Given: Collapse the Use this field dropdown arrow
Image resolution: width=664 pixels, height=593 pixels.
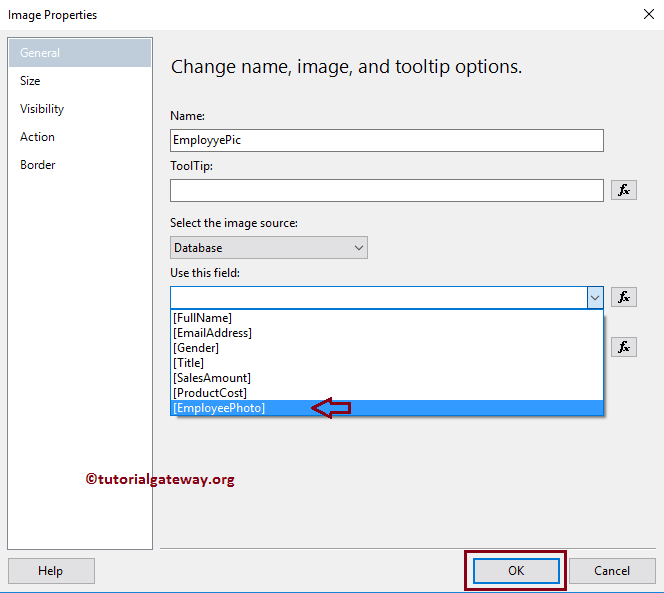Looking at the screenshot, I should [x=595, y=297].
